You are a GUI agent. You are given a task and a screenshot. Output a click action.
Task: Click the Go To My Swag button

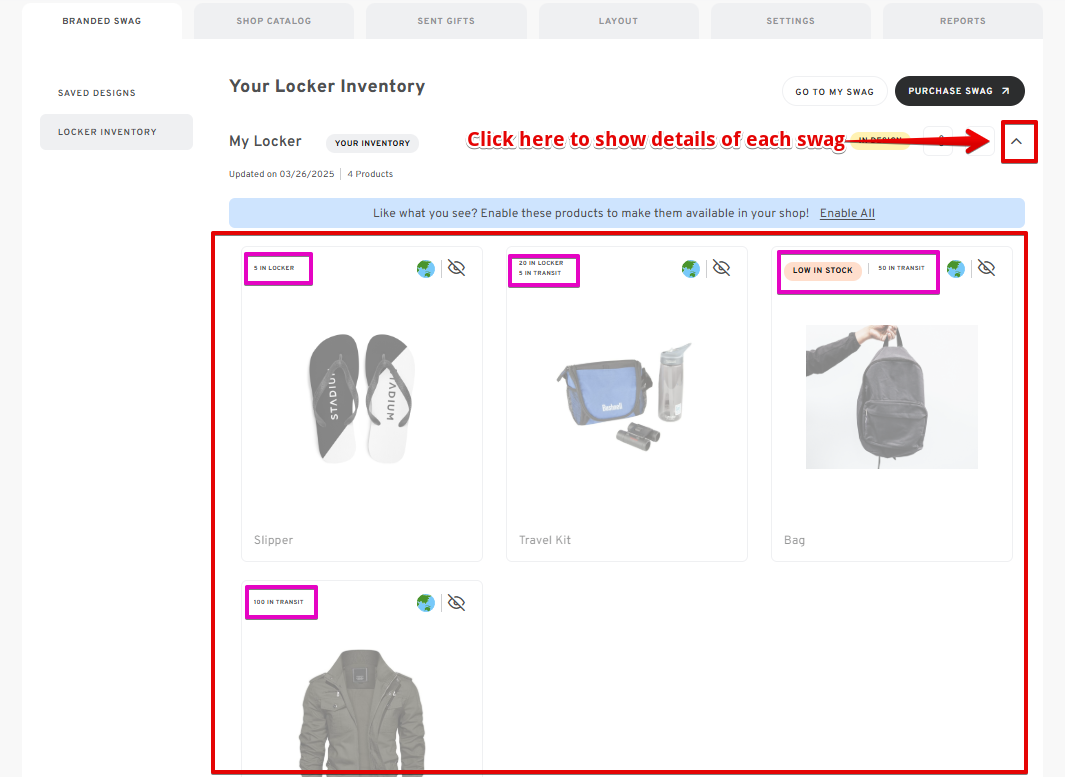[x=835, y=91]
